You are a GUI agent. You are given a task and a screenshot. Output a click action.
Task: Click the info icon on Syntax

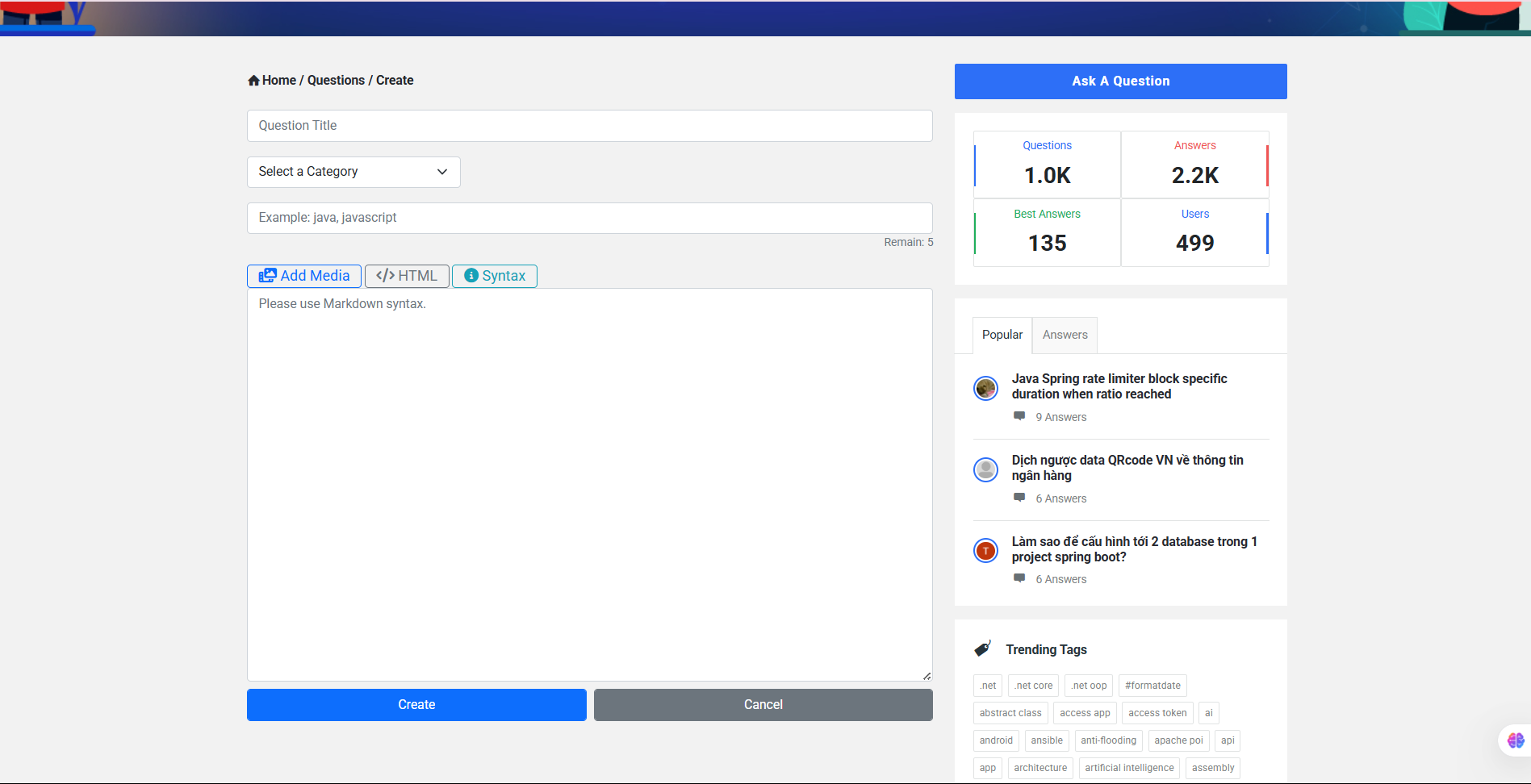tap(471, 276)
